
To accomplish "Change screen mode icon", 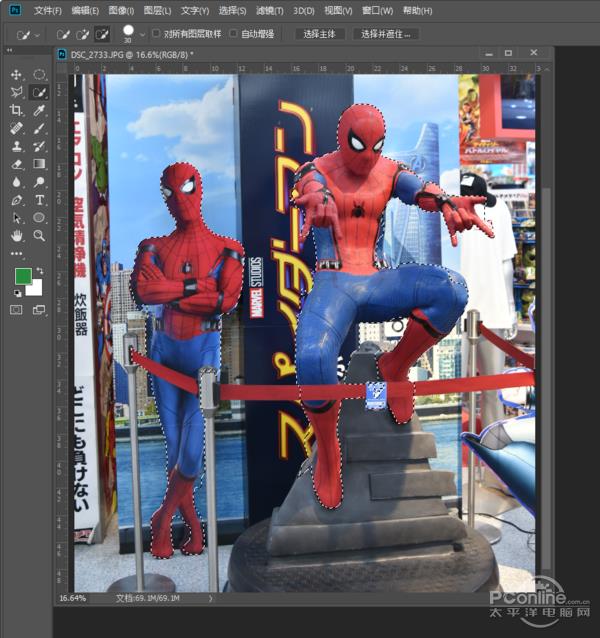I will (x=39, y=310).
